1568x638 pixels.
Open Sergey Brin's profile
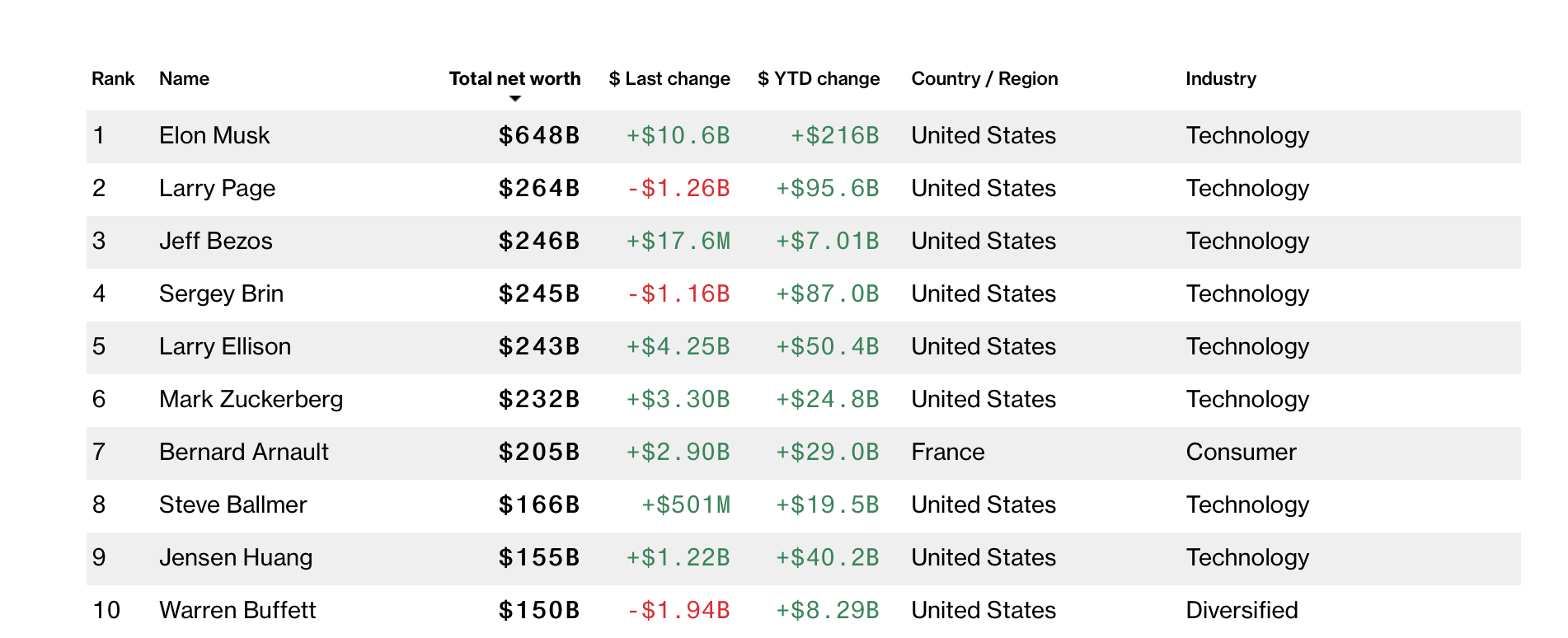click(221, 294)
